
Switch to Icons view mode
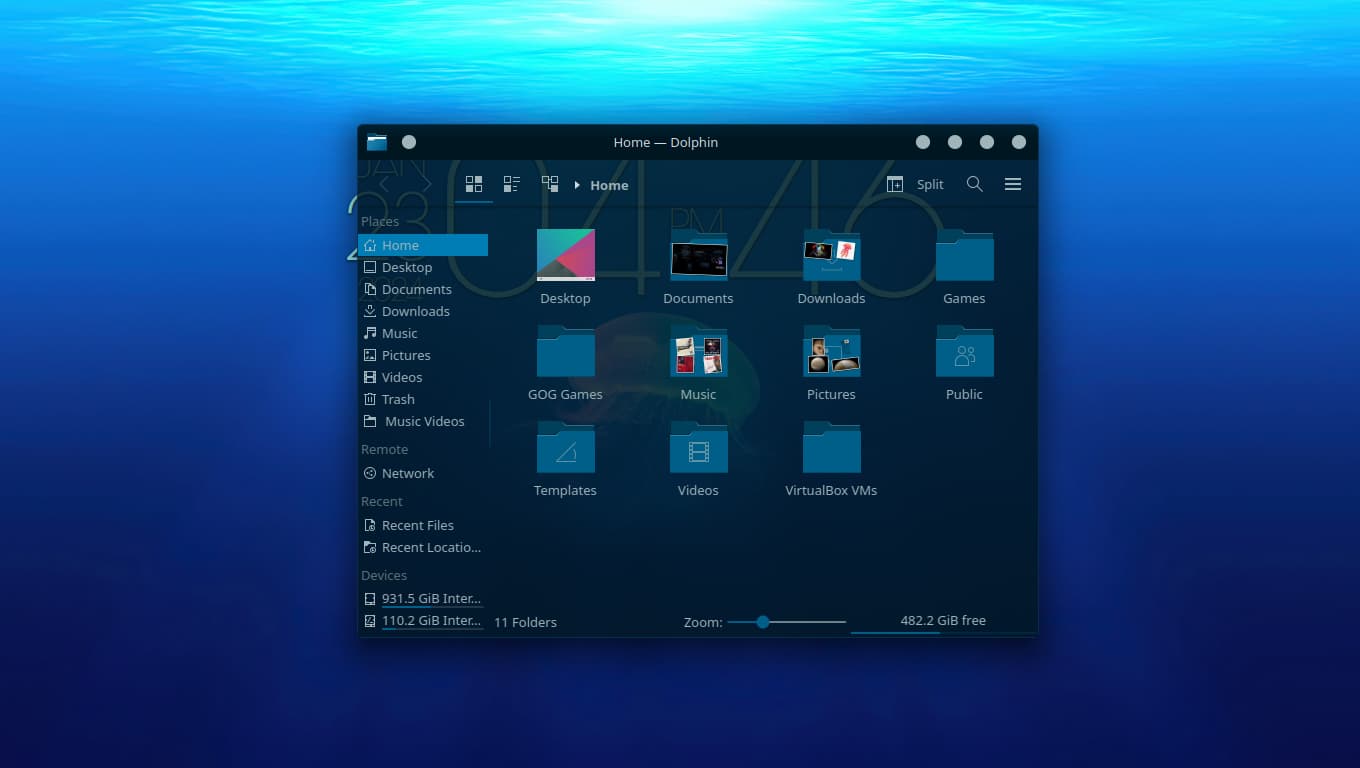tap(474, 184)
